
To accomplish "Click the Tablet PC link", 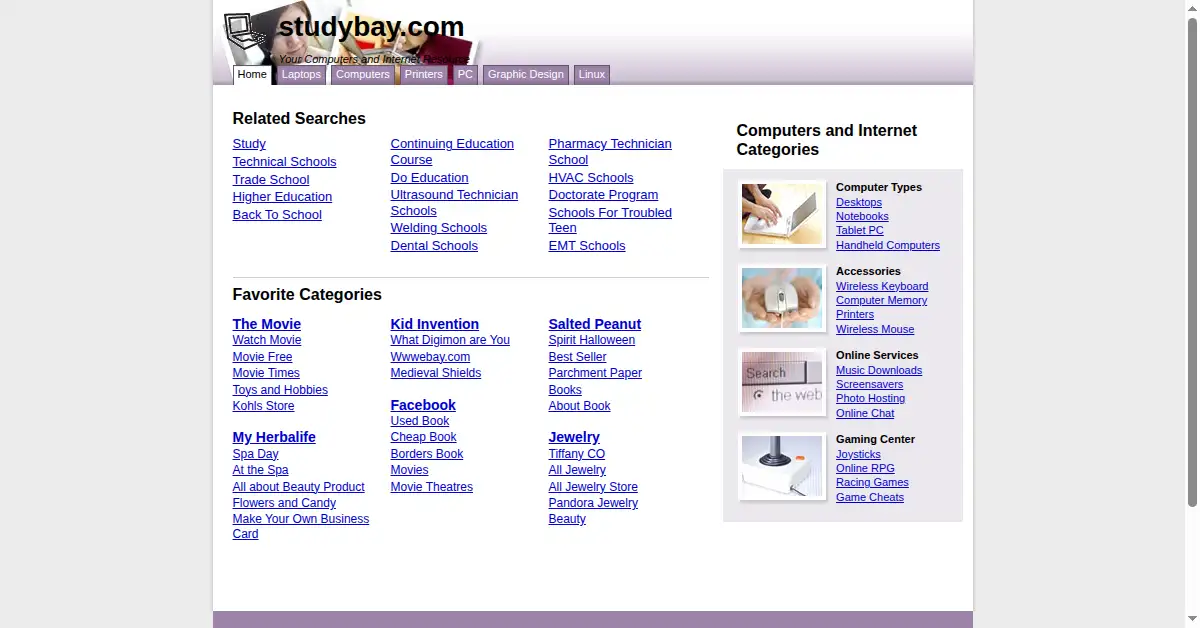I will (x=860, y=230).
